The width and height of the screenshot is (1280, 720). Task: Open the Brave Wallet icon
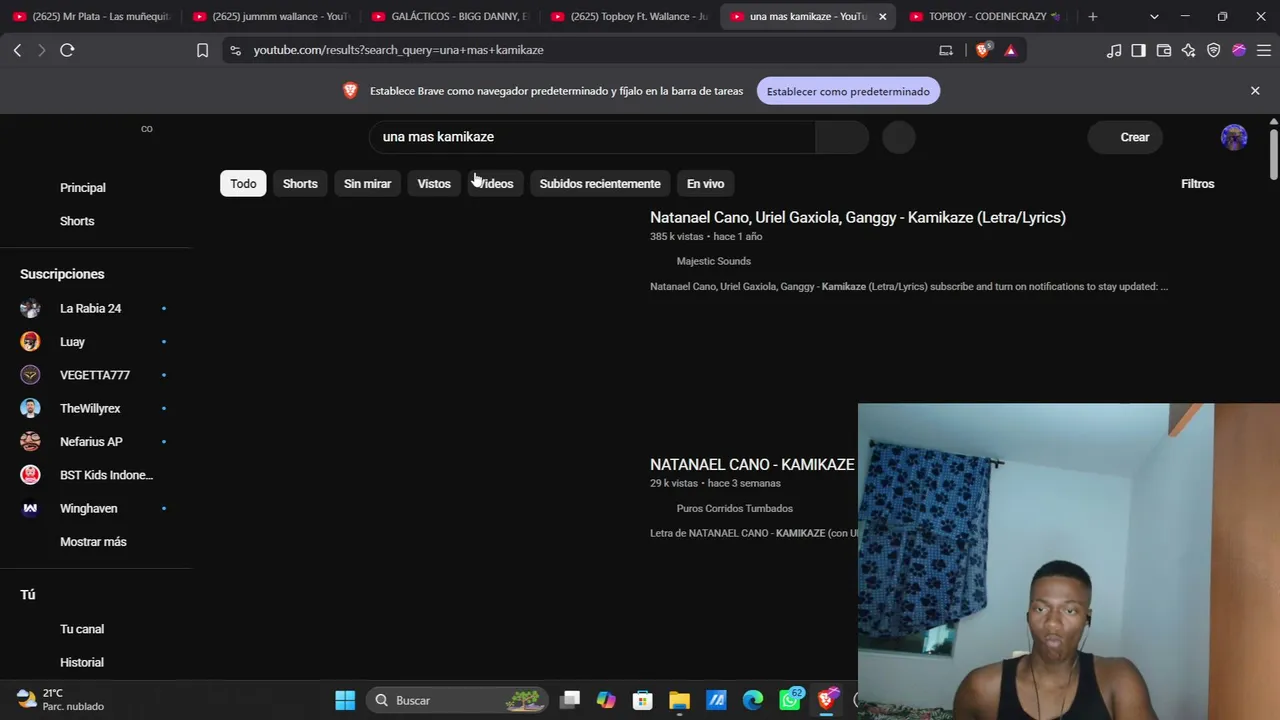(1164, 50)
